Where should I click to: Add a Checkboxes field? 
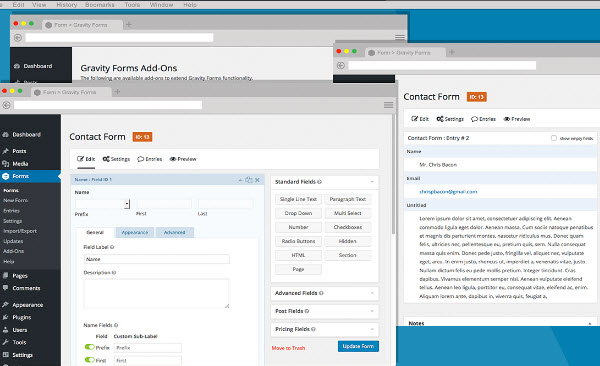(347, 227)
